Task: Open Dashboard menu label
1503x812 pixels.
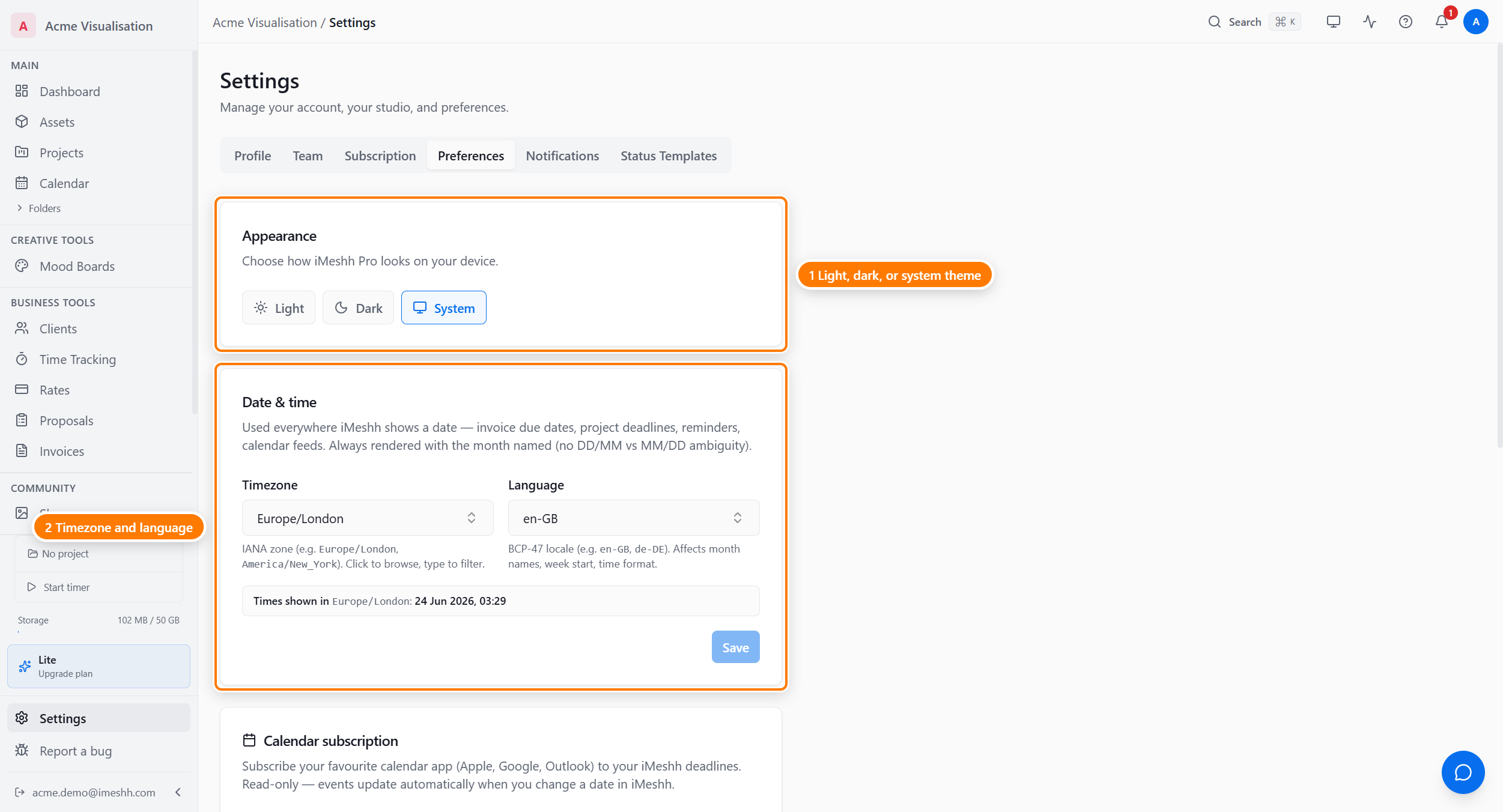Action: 70,91
